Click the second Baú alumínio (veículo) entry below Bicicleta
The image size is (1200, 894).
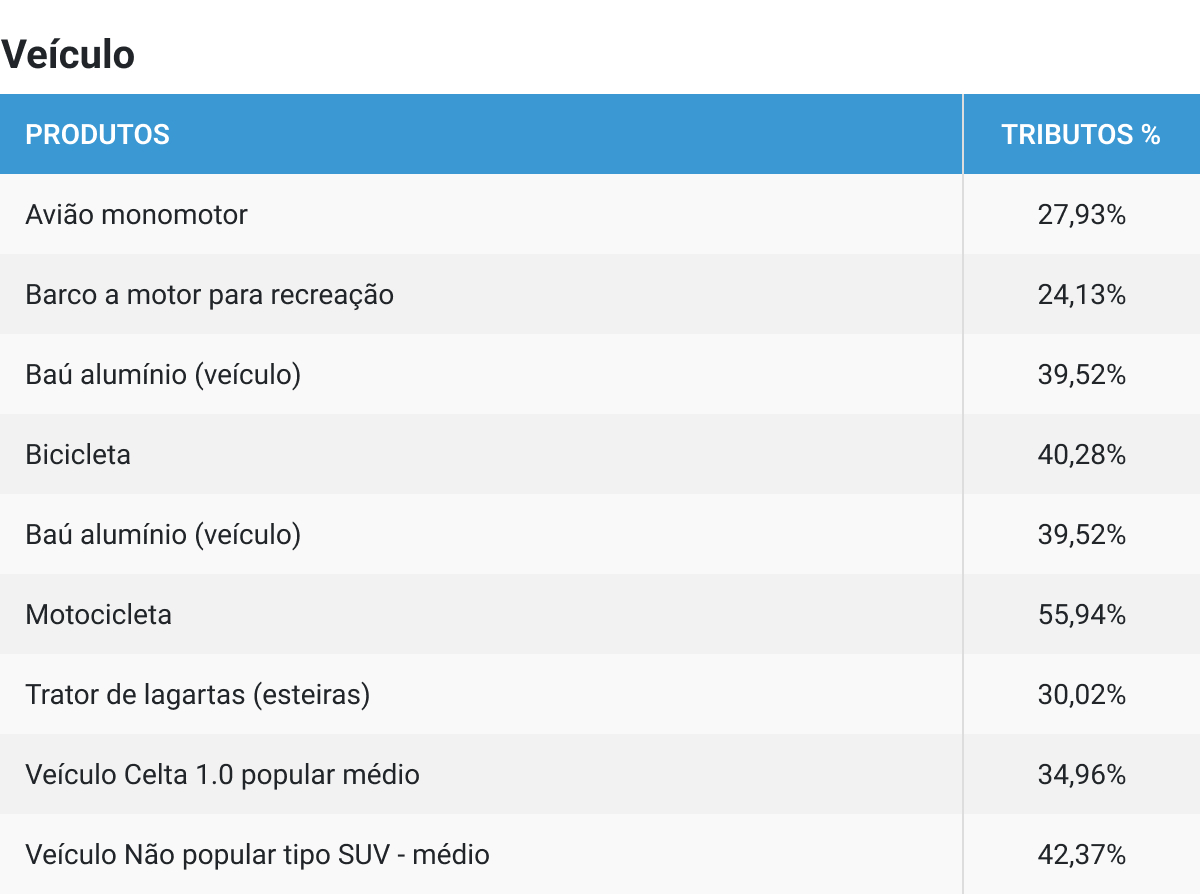[163, 535]
